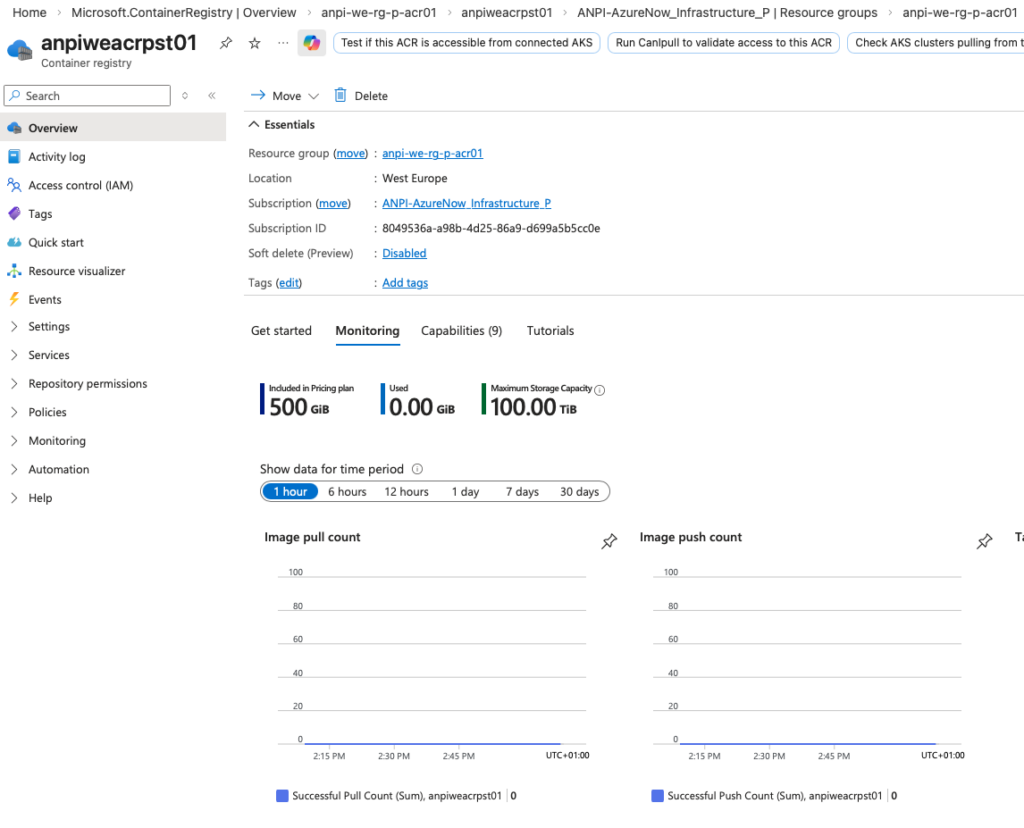Choose the 1 day time period
Screen dimensions: 1024x828
[x=465, y=492]
